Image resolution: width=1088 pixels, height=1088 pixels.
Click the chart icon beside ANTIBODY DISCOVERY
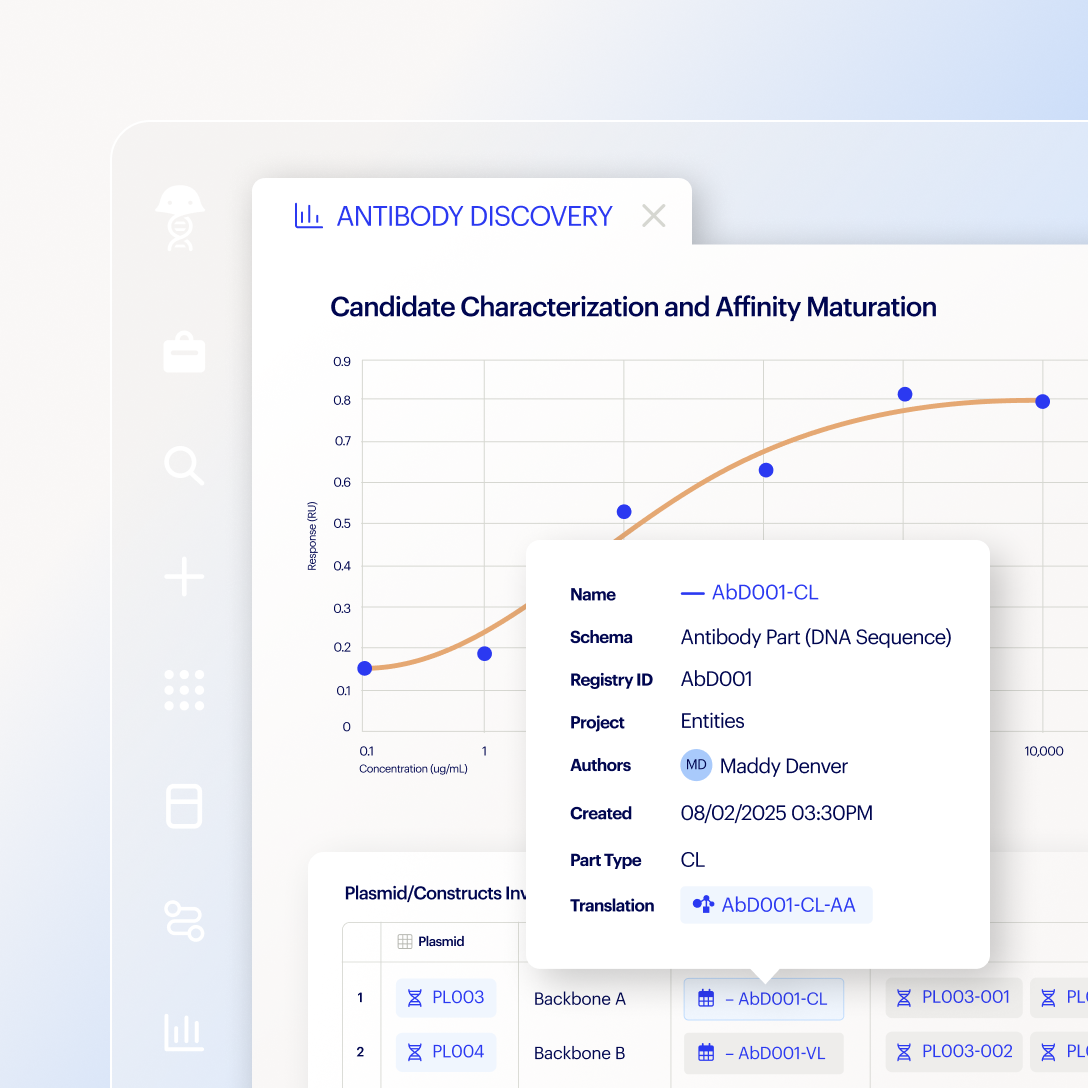pyautogui.click(x=307, y=216)
